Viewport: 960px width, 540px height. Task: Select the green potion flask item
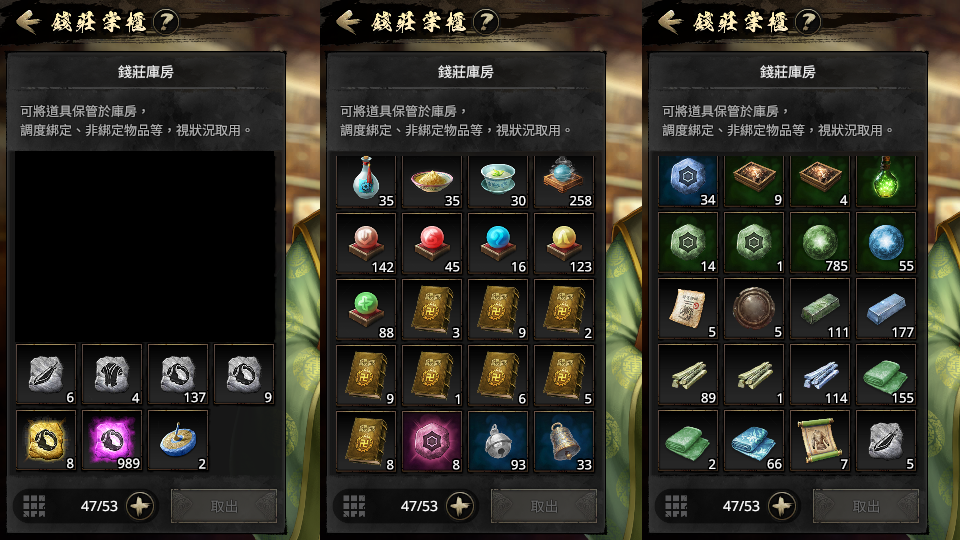(885, 181)
